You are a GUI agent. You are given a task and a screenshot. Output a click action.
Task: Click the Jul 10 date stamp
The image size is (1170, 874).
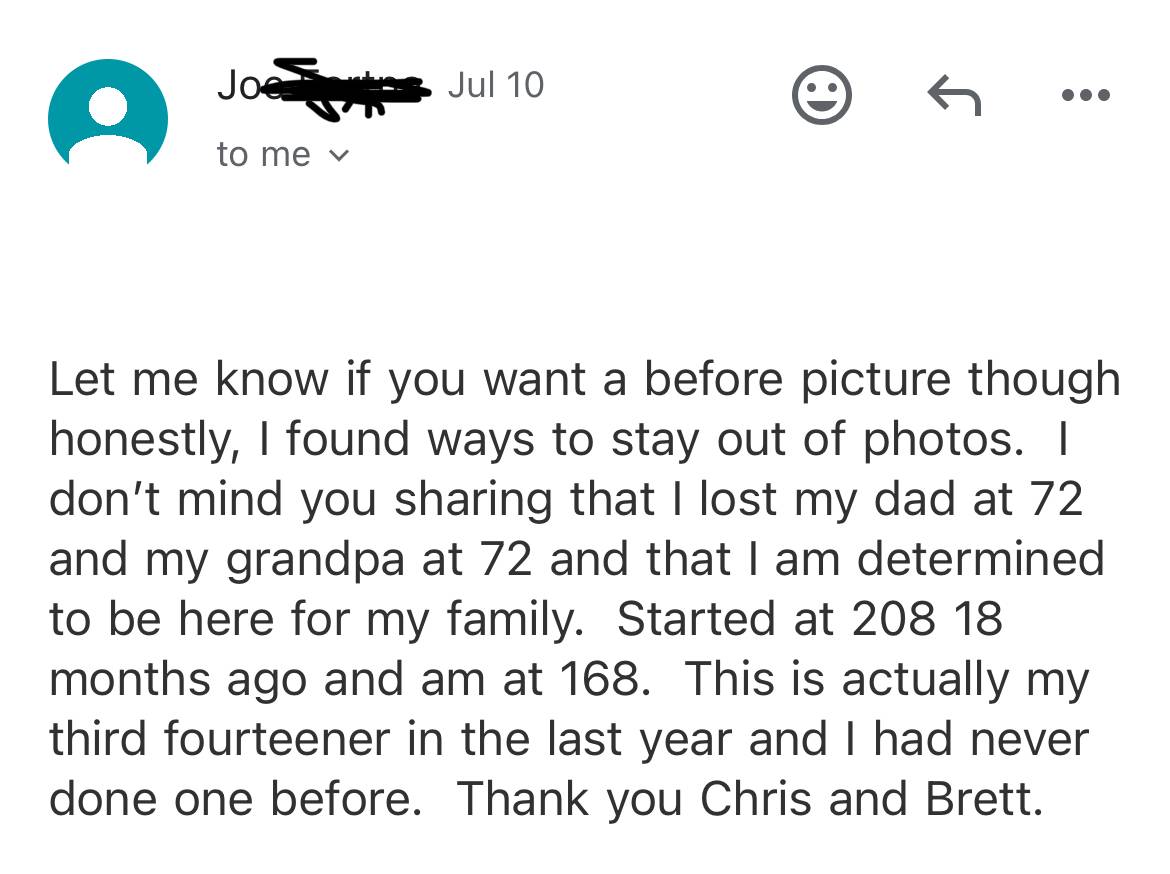495,85
